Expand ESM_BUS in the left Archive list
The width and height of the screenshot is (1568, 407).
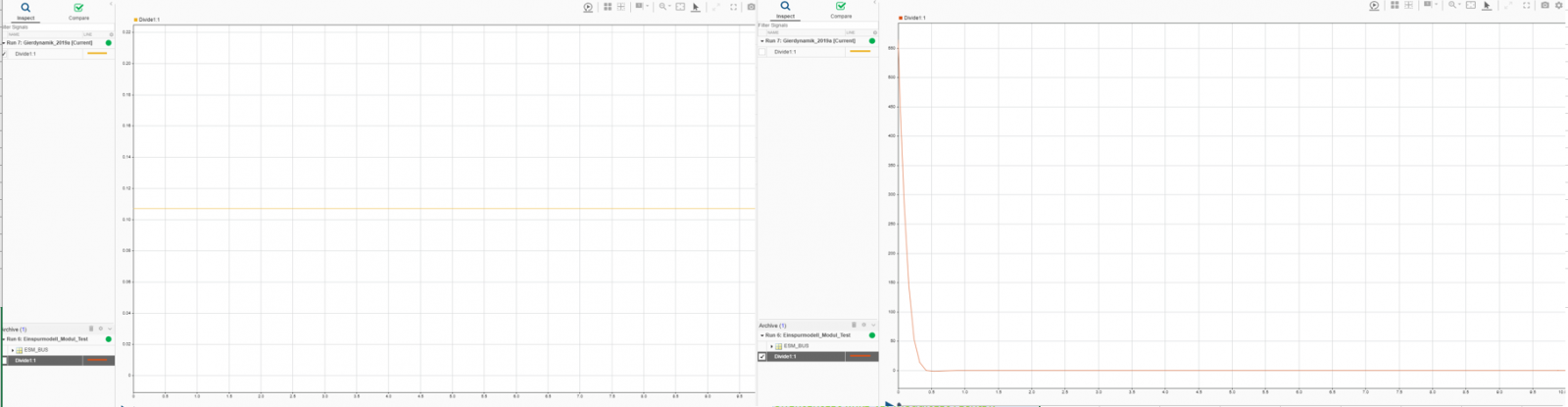12,350
